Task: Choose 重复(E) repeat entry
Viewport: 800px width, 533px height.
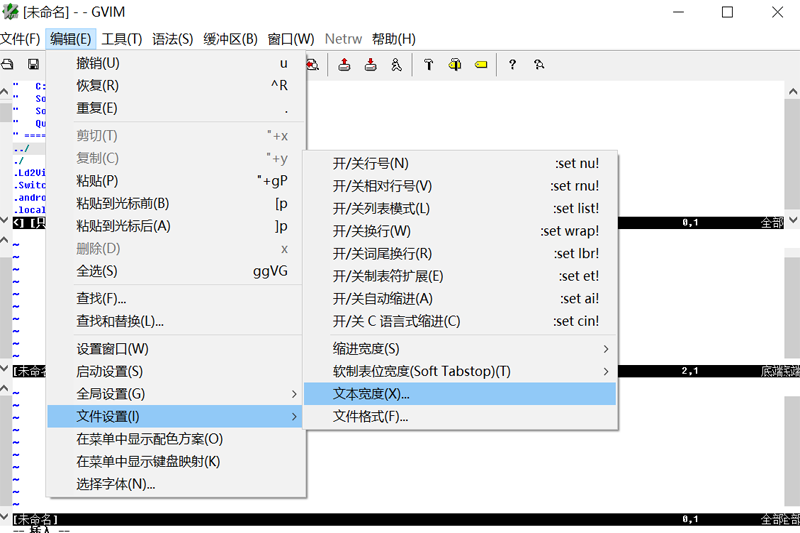Action: (x=175, y=108)
